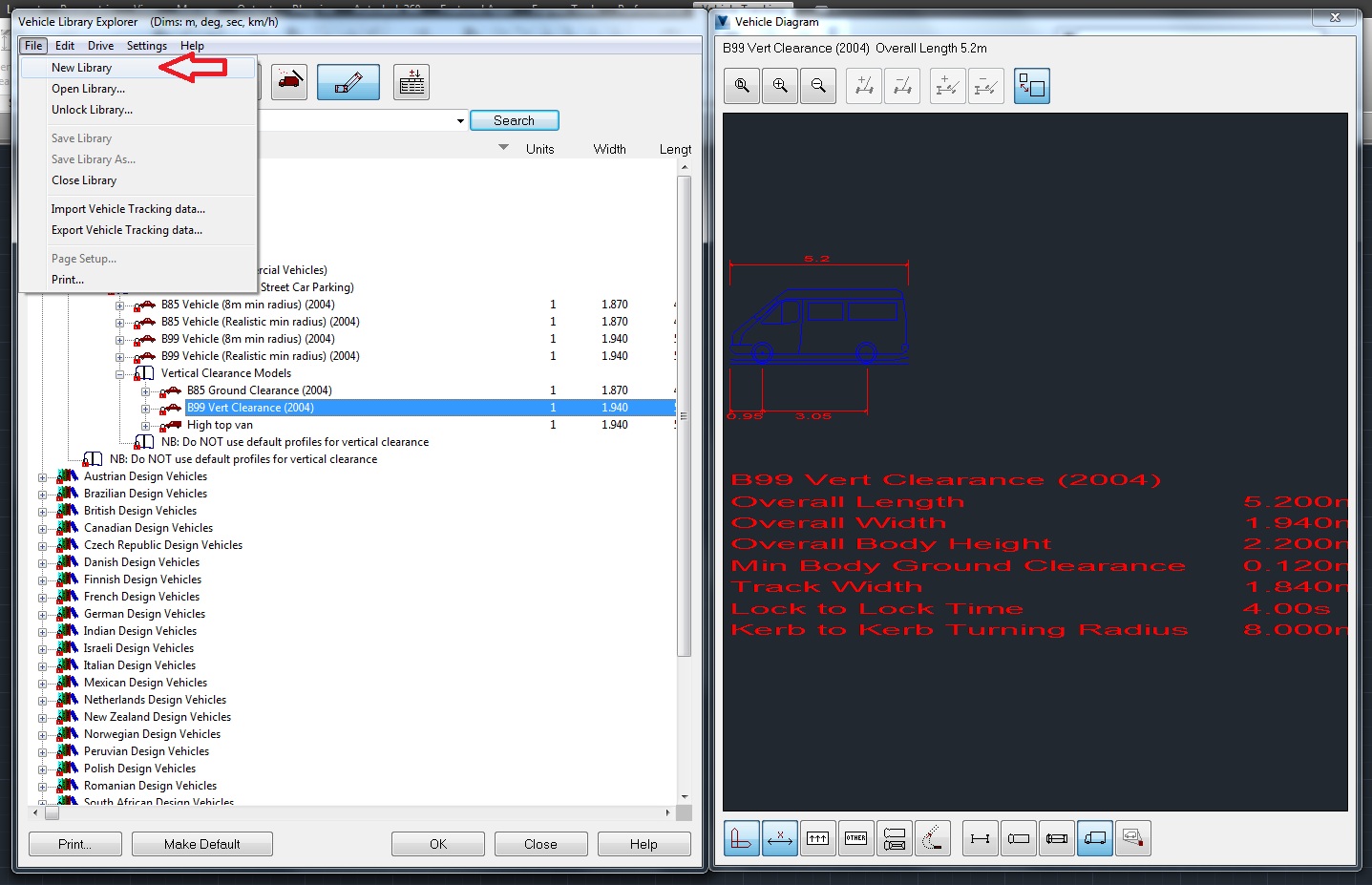Open the search field dropdown arrow

tap(460, 121)
